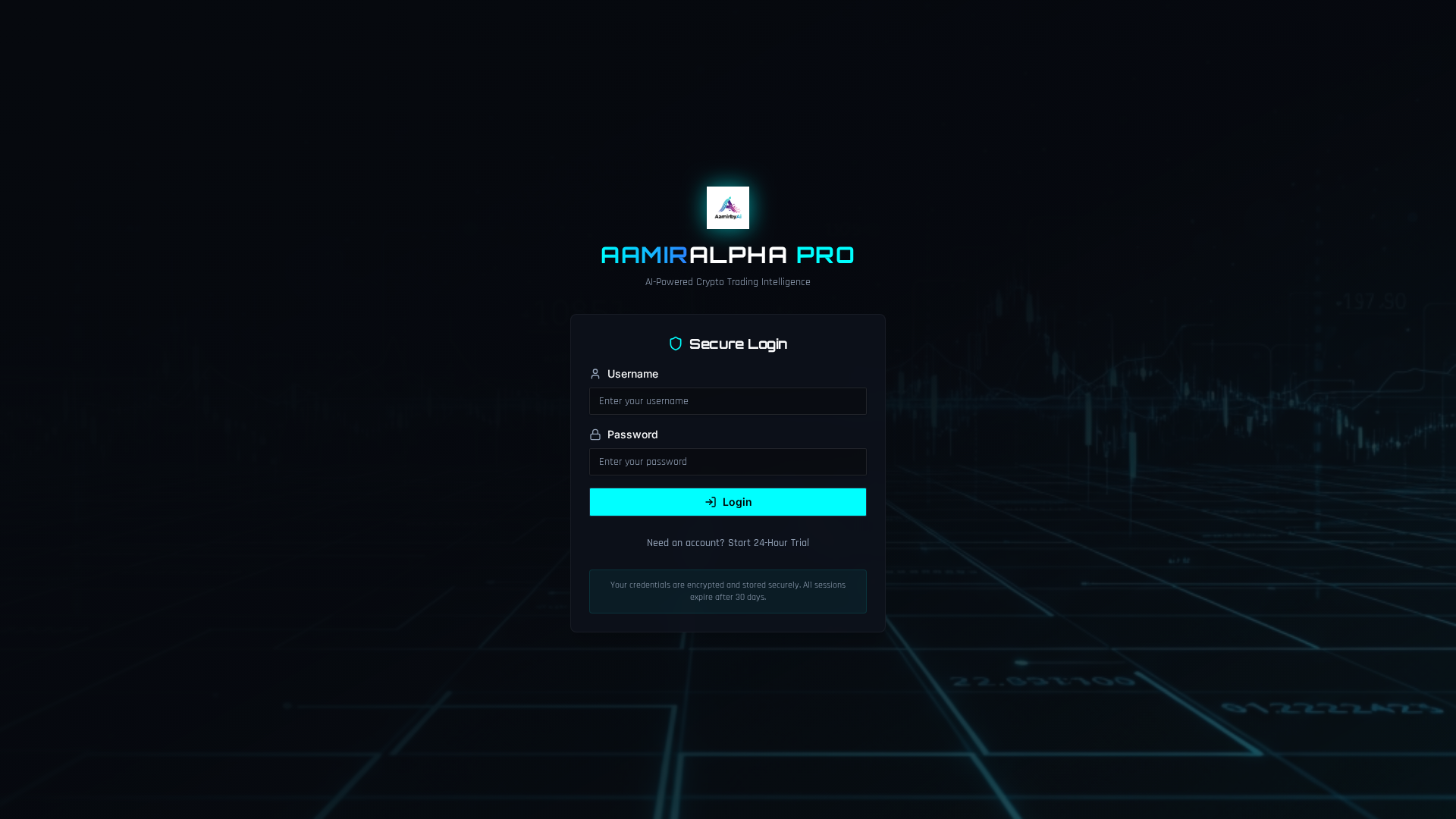Click the AI-Powered Crypto Trading Intelligence tagline
The height and width of the screenshot is (819, 1456).
click(727, 281)
